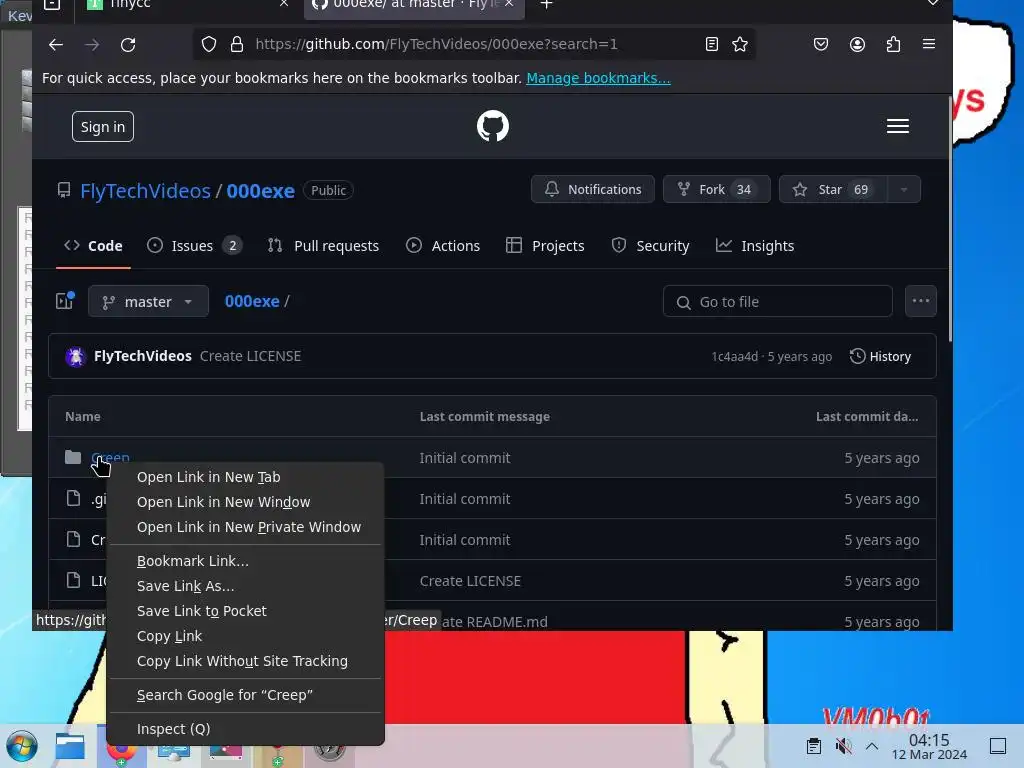The height and width of the screenshot is (768, 1024).
Task: Open the Security tab
Action: coord(650,246)
